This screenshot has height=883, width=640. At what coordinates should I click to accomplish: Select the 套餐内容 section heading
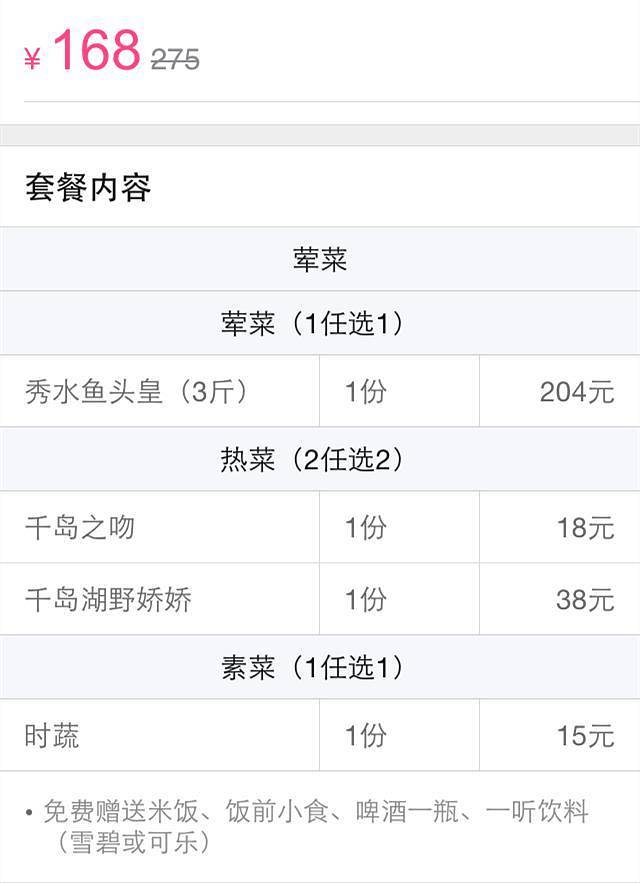pos(88,188)
